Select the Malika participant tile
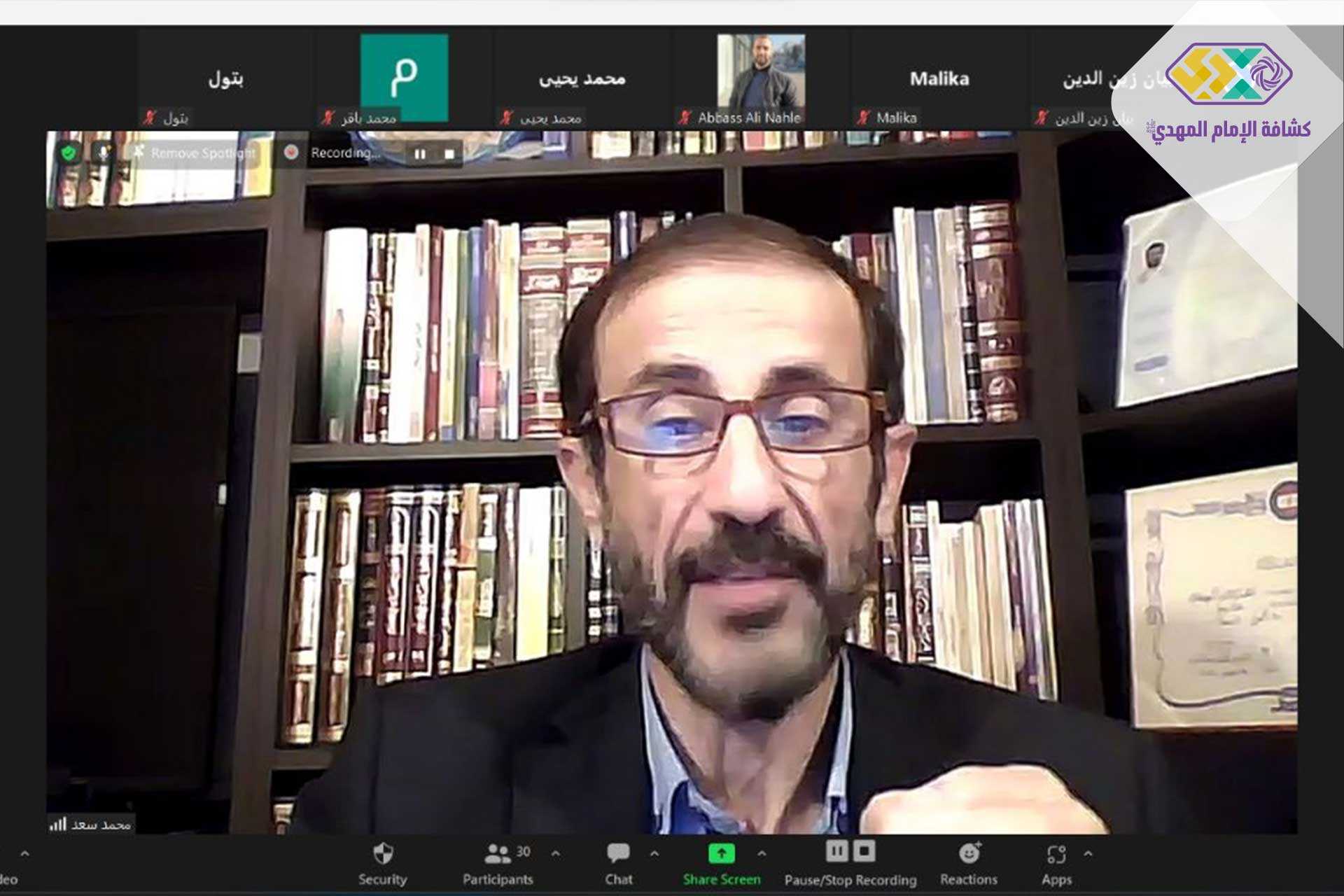 (x=939, y=78)
